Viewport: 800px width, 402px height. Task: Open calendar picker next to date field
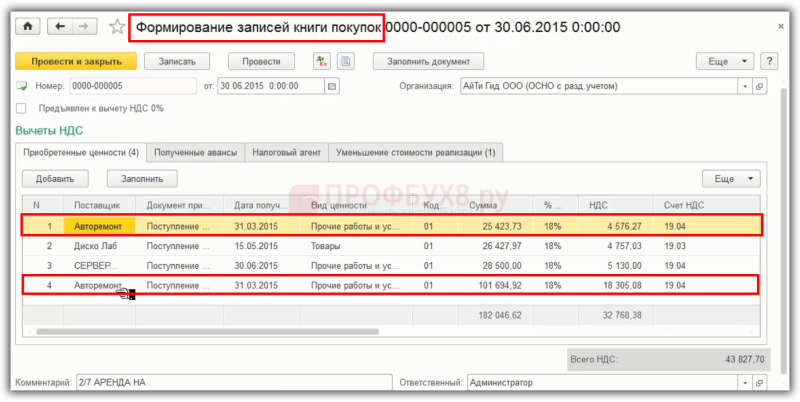coord(332,86)
